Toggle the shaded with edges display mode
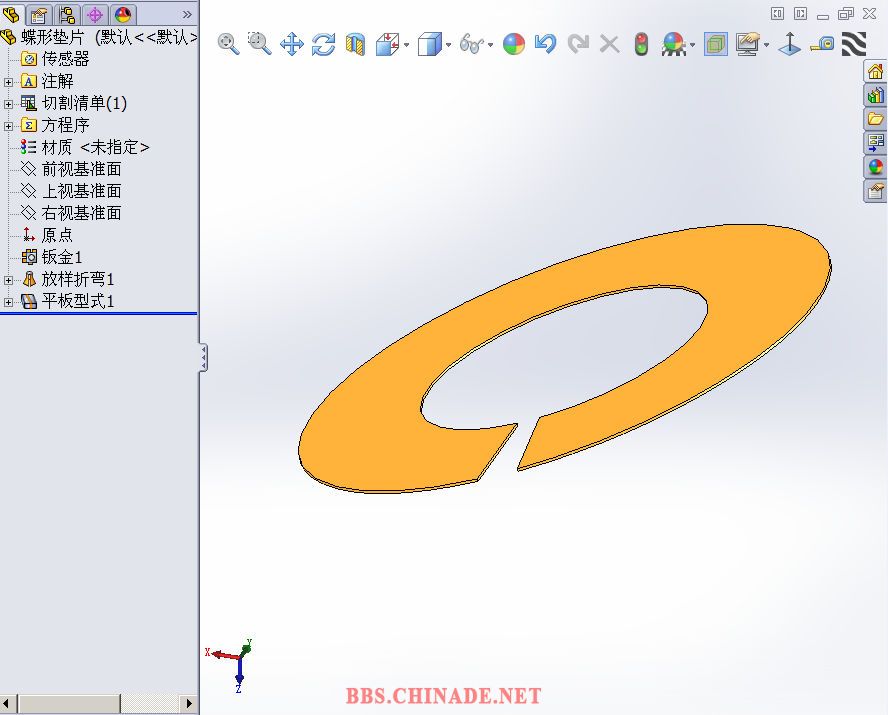Image resolution: width=888 pixels, height=715 pixels. [x=715, y=44]
